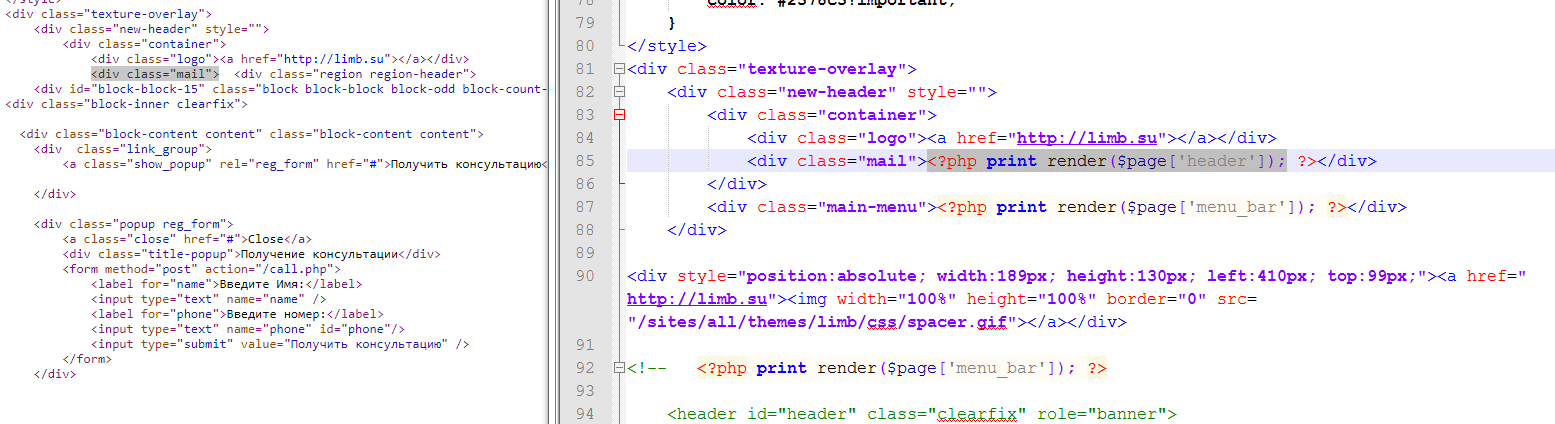Click 'block-content content' div in left pane
Image resolution: width=1555 pixels, height=424 pixels.
pyautogui.click(x=252, y=134)
